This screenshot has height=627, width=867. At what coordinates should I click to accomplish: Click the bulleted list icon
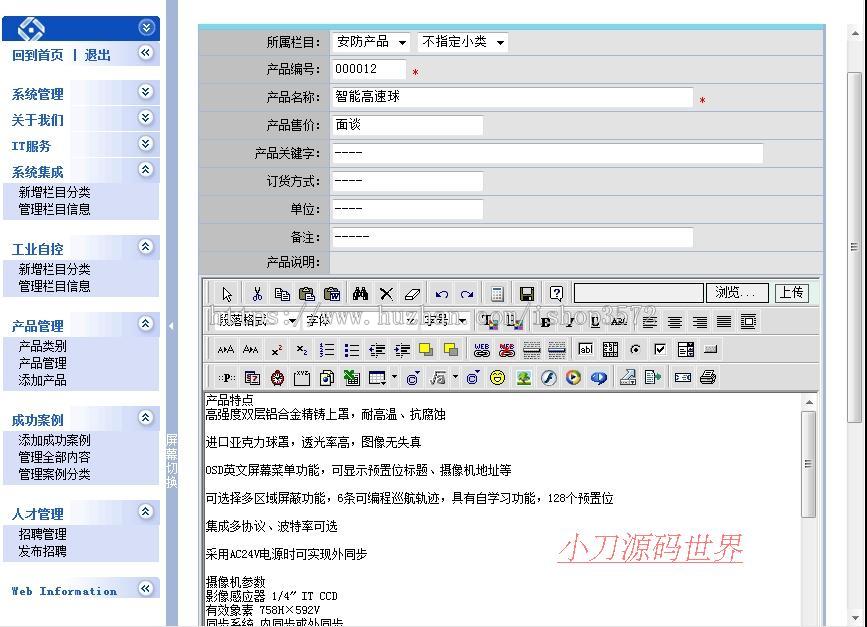pyautogui.click(x=352, y=349)
